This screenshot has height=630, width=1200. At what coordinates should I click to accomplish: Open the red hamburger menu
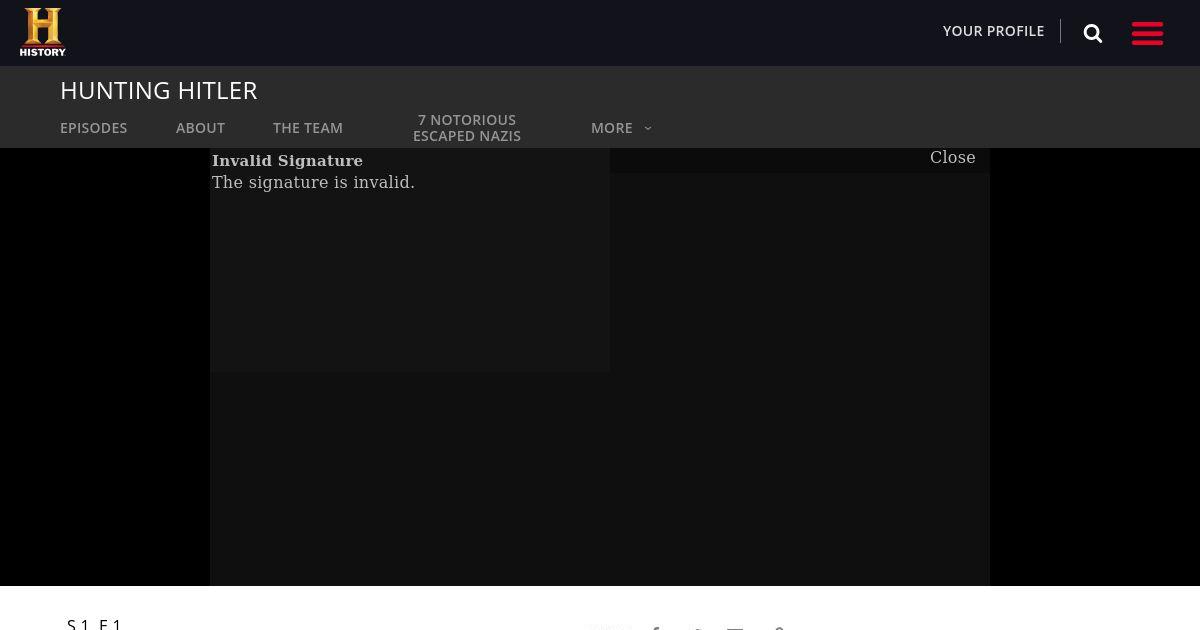point(1147,33)
